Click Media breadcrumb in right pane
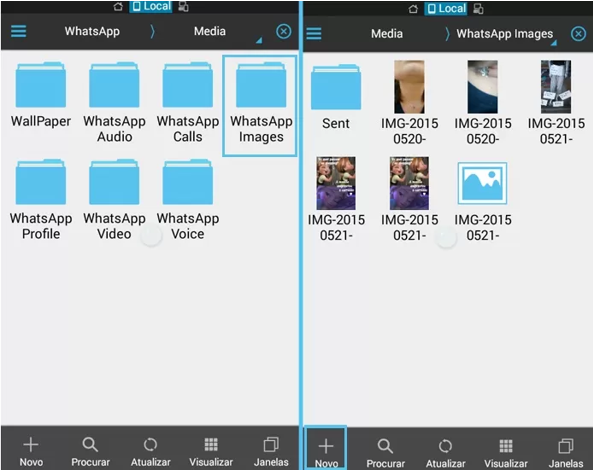The width and height of the screenshot is (593, 470). tap(387, 34)
